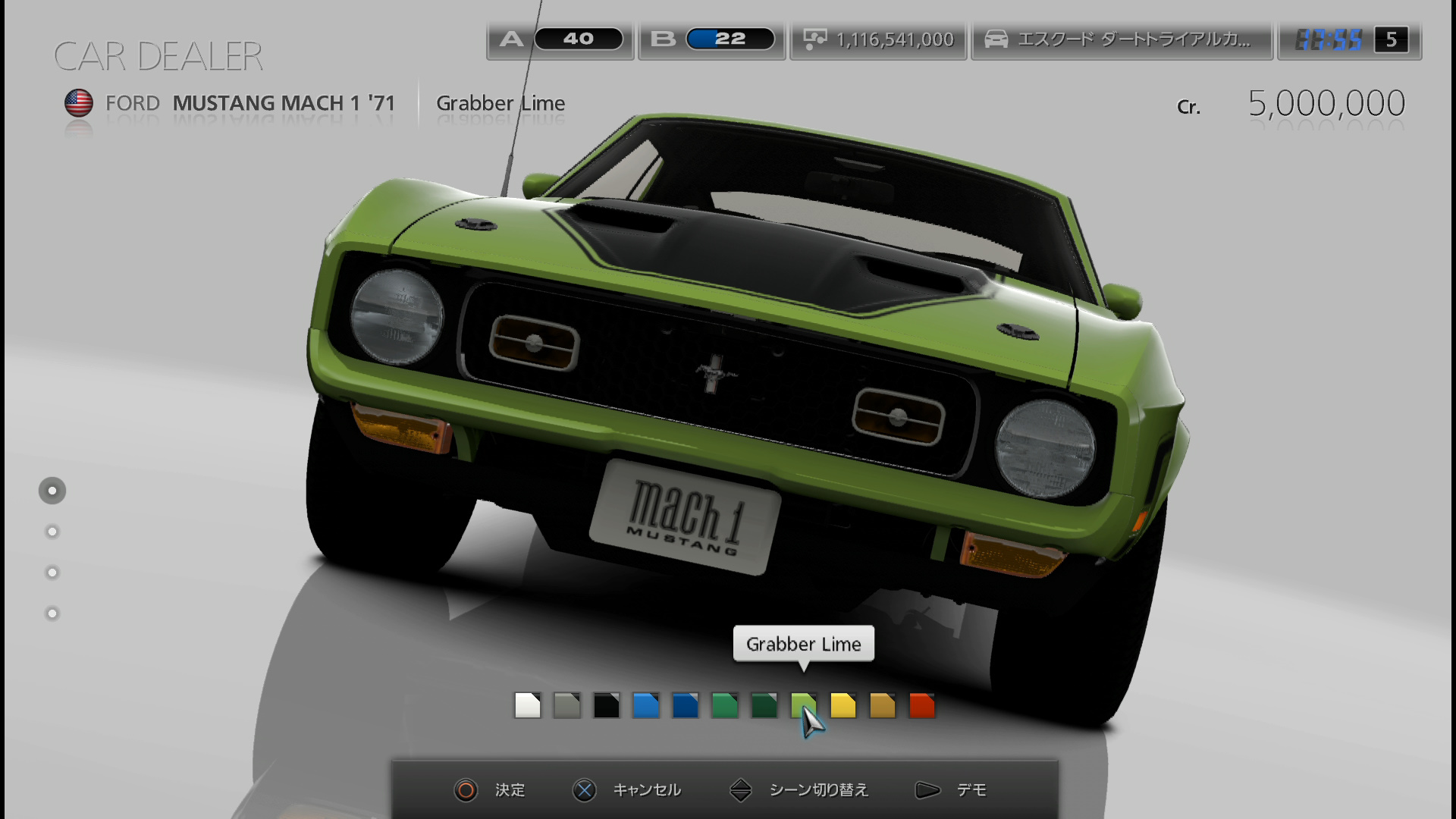The image size is (1456, 819).
Task: Click the Grabber Lime tooltip label
Action: 804,644
